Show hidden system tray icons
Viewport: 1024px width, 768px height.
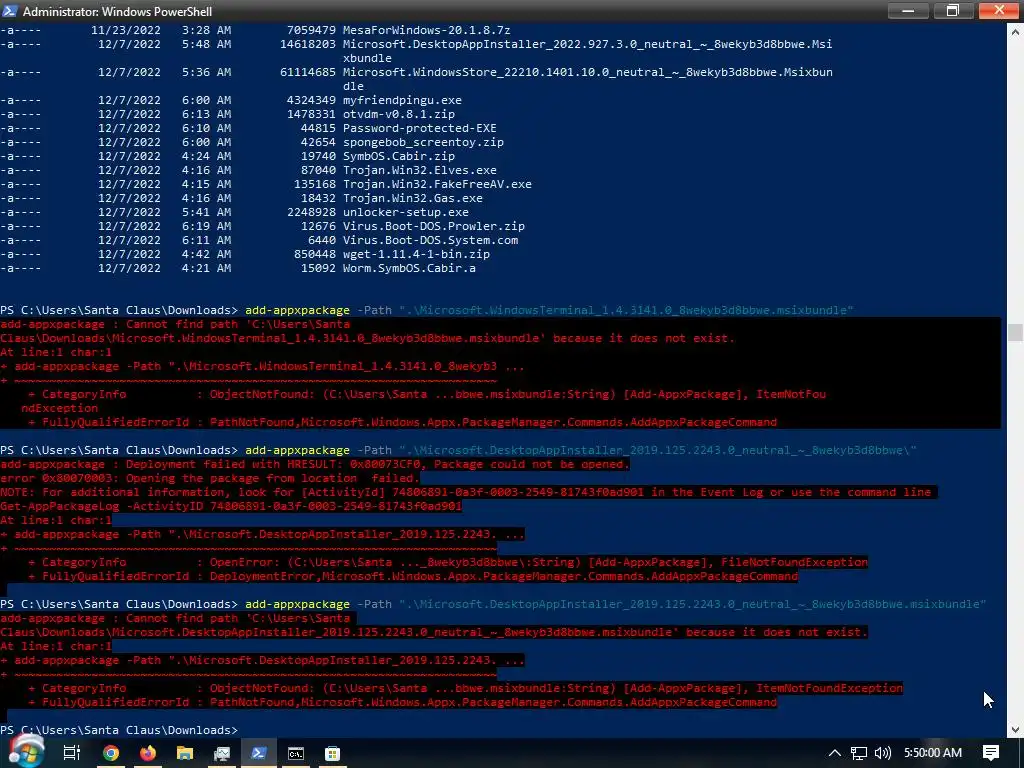click(835, 753)
